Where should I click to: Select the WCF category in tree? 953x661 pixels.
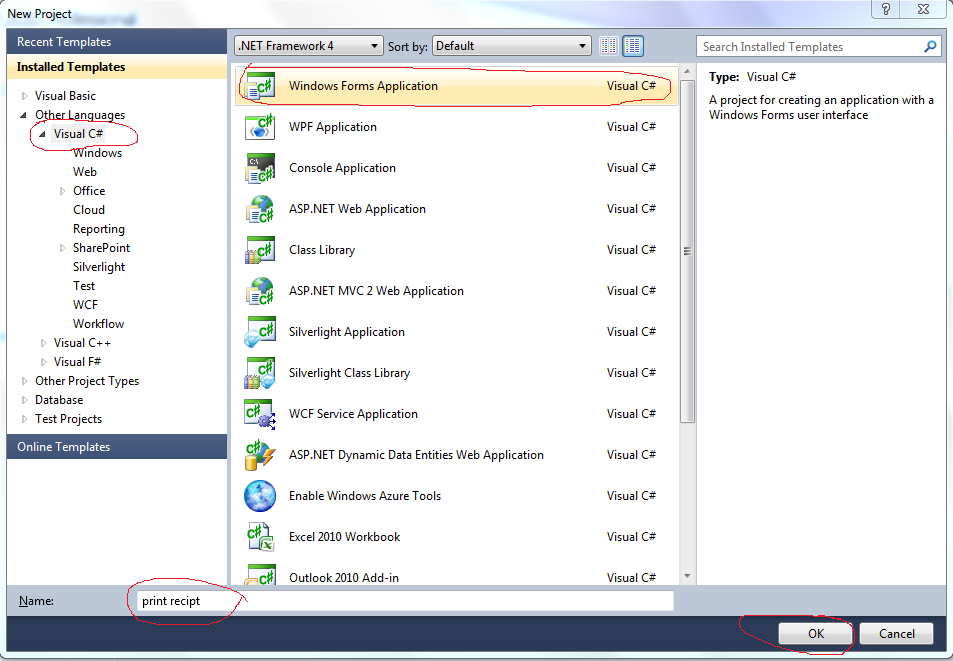click(x=85, y=304)
